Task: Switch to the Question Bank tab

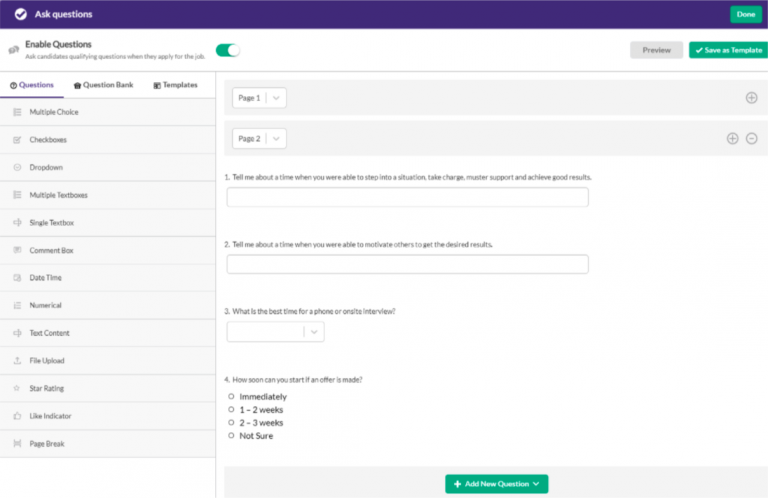Action: pyautogui.click(x=103, y=85)
